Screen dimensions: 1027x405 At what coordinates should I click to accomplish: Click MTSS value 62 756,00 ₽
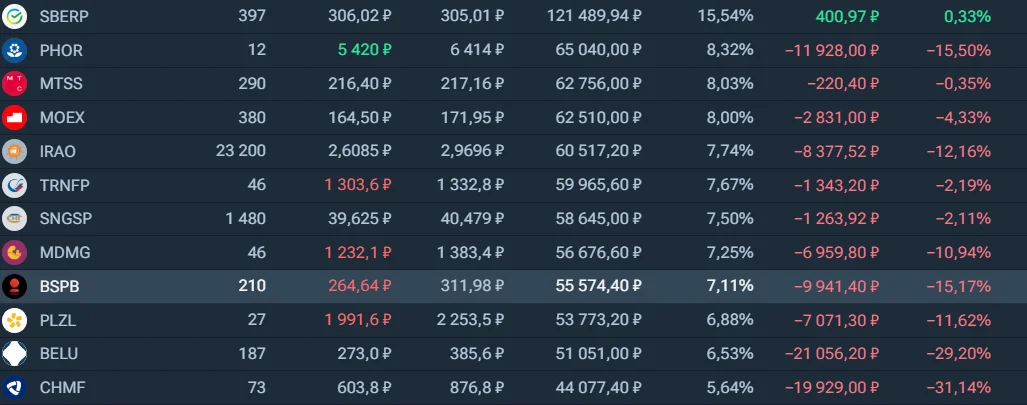click(598, 84)
